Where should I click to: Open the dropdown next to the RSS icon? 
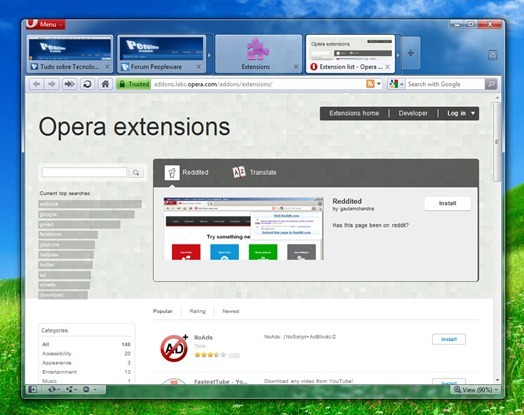coord(379,84)
